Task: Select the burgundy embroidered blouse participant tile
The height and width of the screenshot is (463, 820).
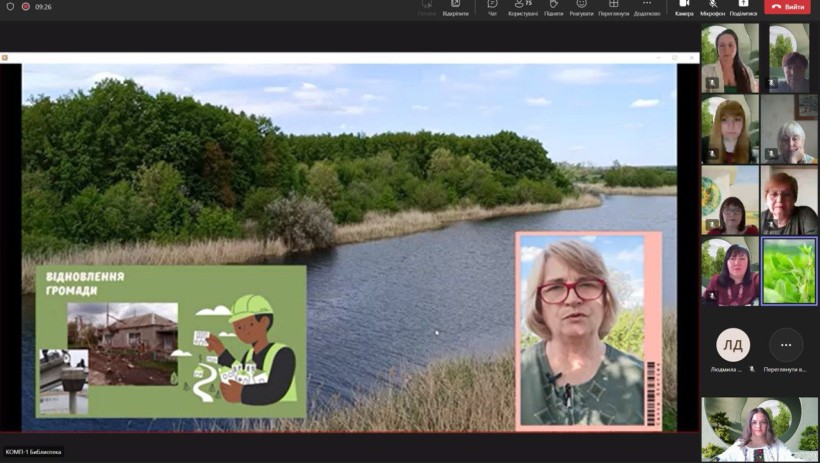Action: pyautogui.click(x=730, y=271)
